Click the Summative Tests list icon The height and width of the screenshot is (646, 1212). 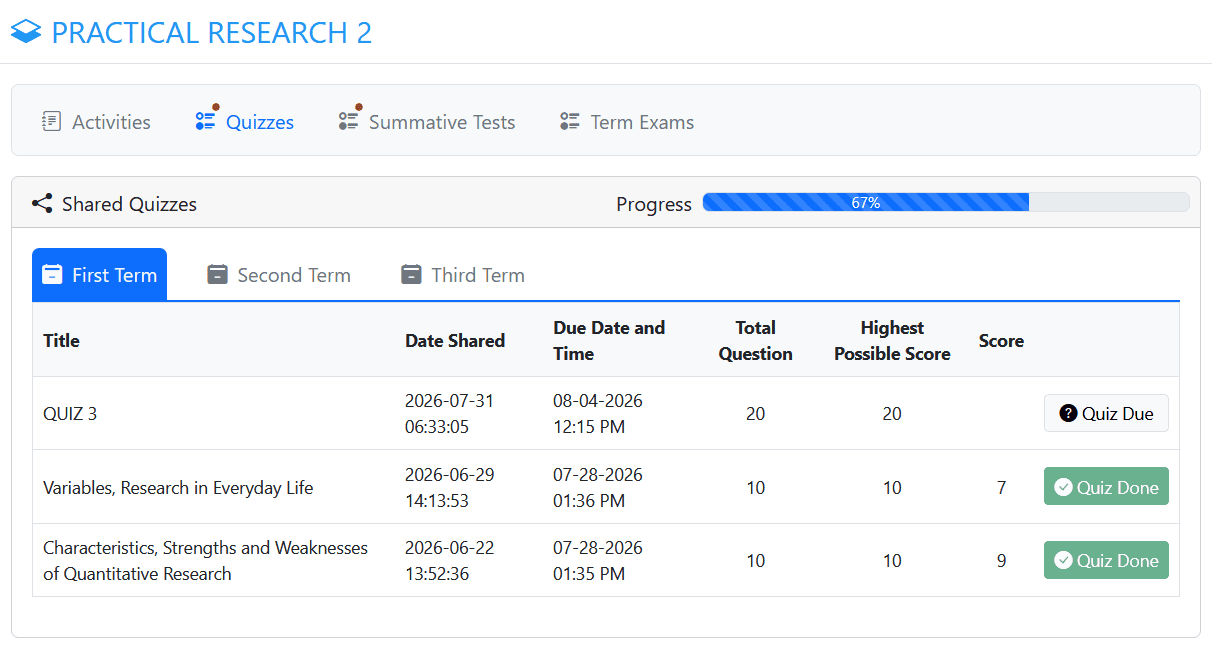pos(348,122)
